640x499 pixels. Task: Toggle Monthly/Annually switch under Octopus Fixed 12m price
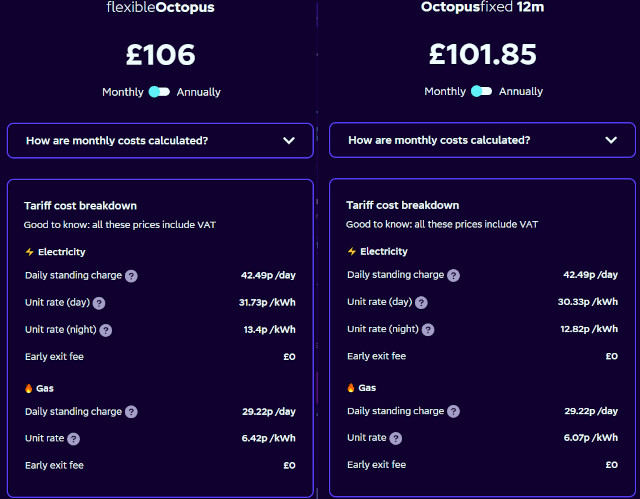pyautogui.click(x=482, y=92)
